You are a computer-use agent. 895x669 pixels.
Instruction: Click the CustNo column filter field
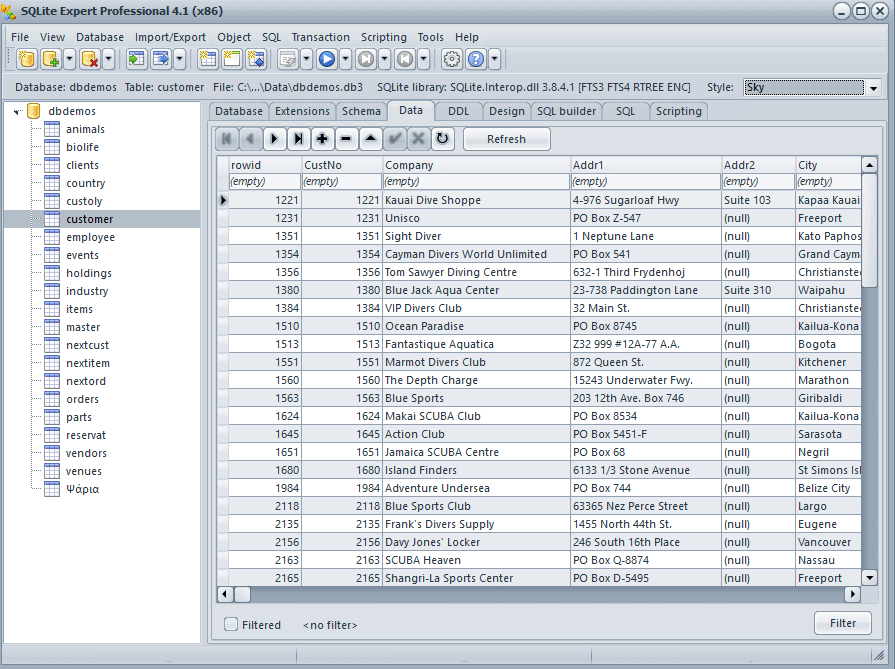[341, 182]
